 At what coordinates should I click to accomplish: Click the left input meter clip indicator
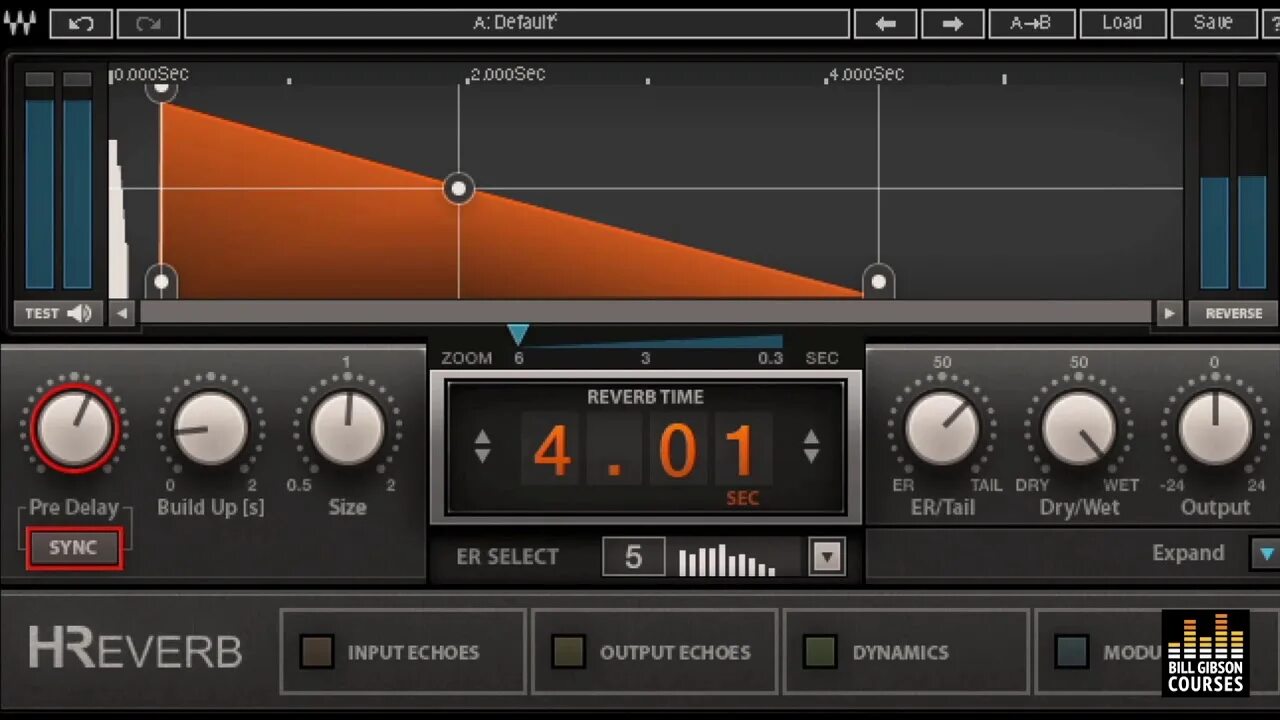pyautogui.click(x=40, y=79)
